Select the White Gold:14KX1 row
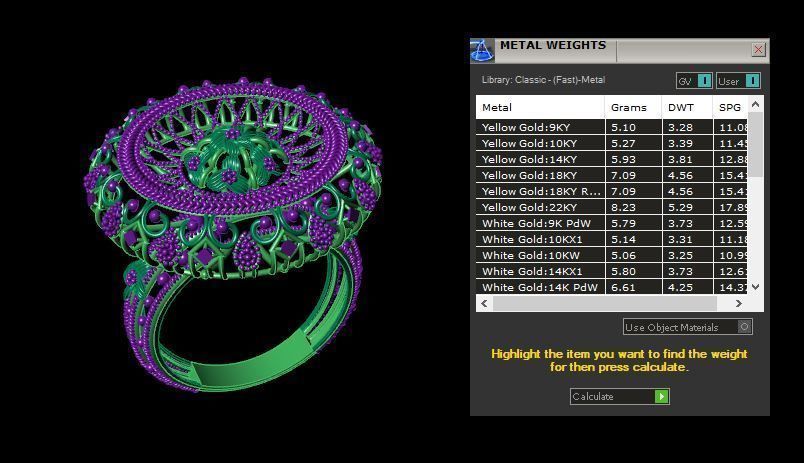Image resolution: width=804 pixels, height=463 pixels. point(612,271)
